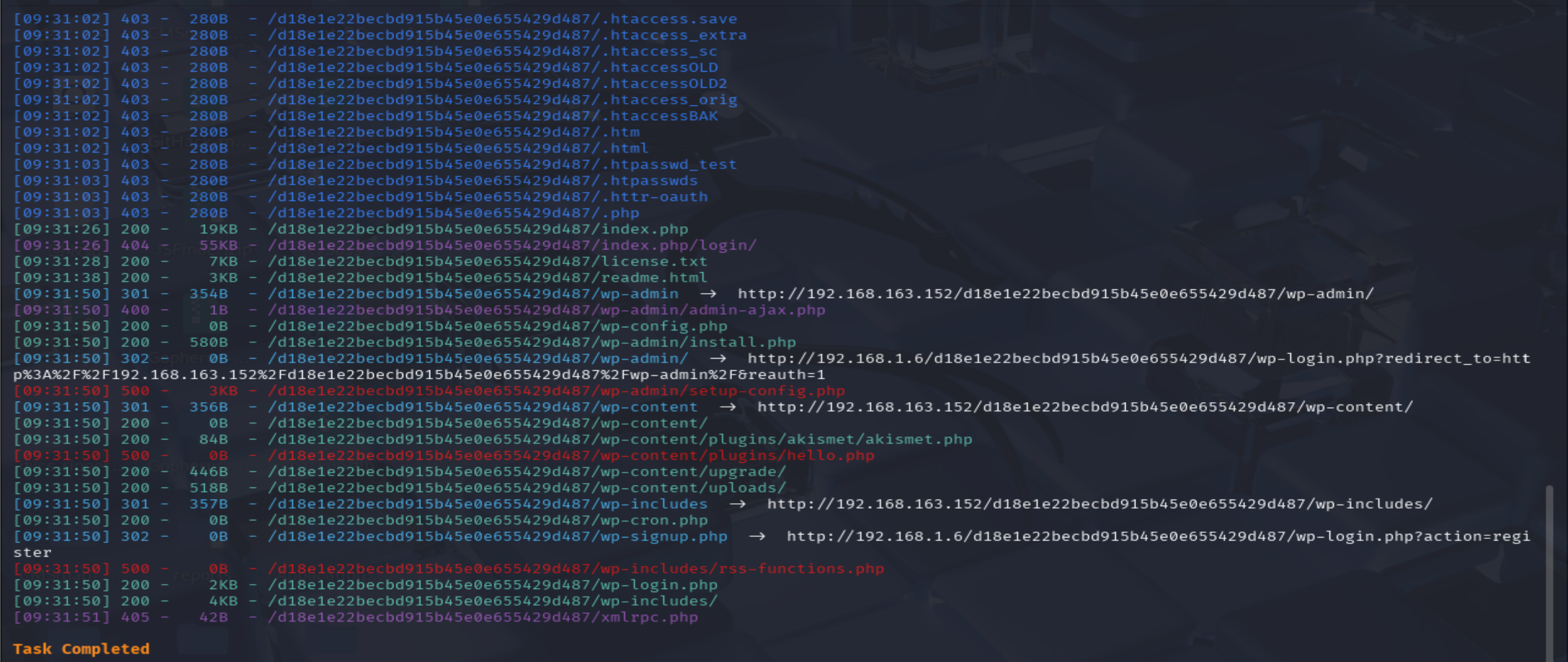Click the terminal scrollbar thumb
The height and width of the screenshot is (662, 1568).
coord(1550,573)
